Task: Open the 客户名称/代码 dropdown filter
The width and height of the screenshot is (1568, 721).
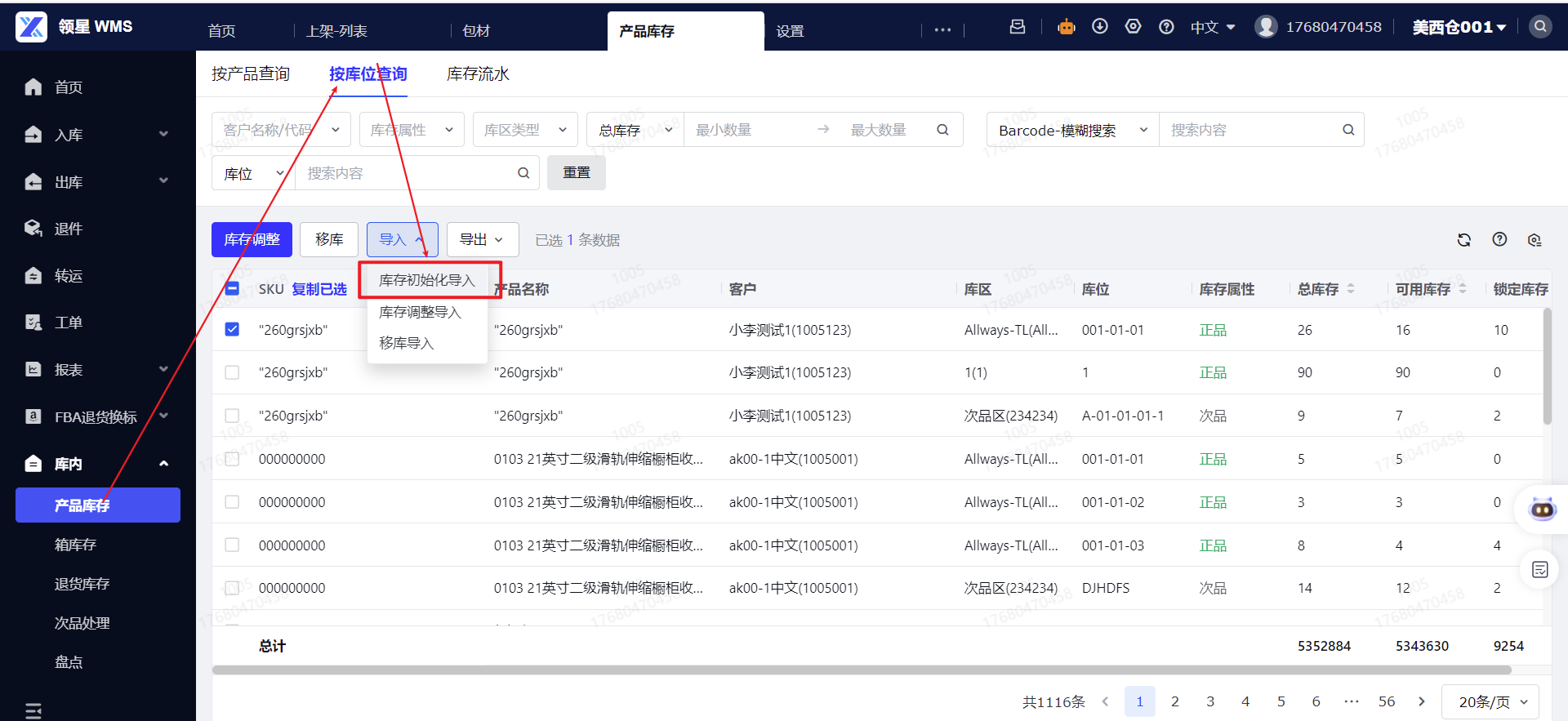Action: click(x=281, y=130)
